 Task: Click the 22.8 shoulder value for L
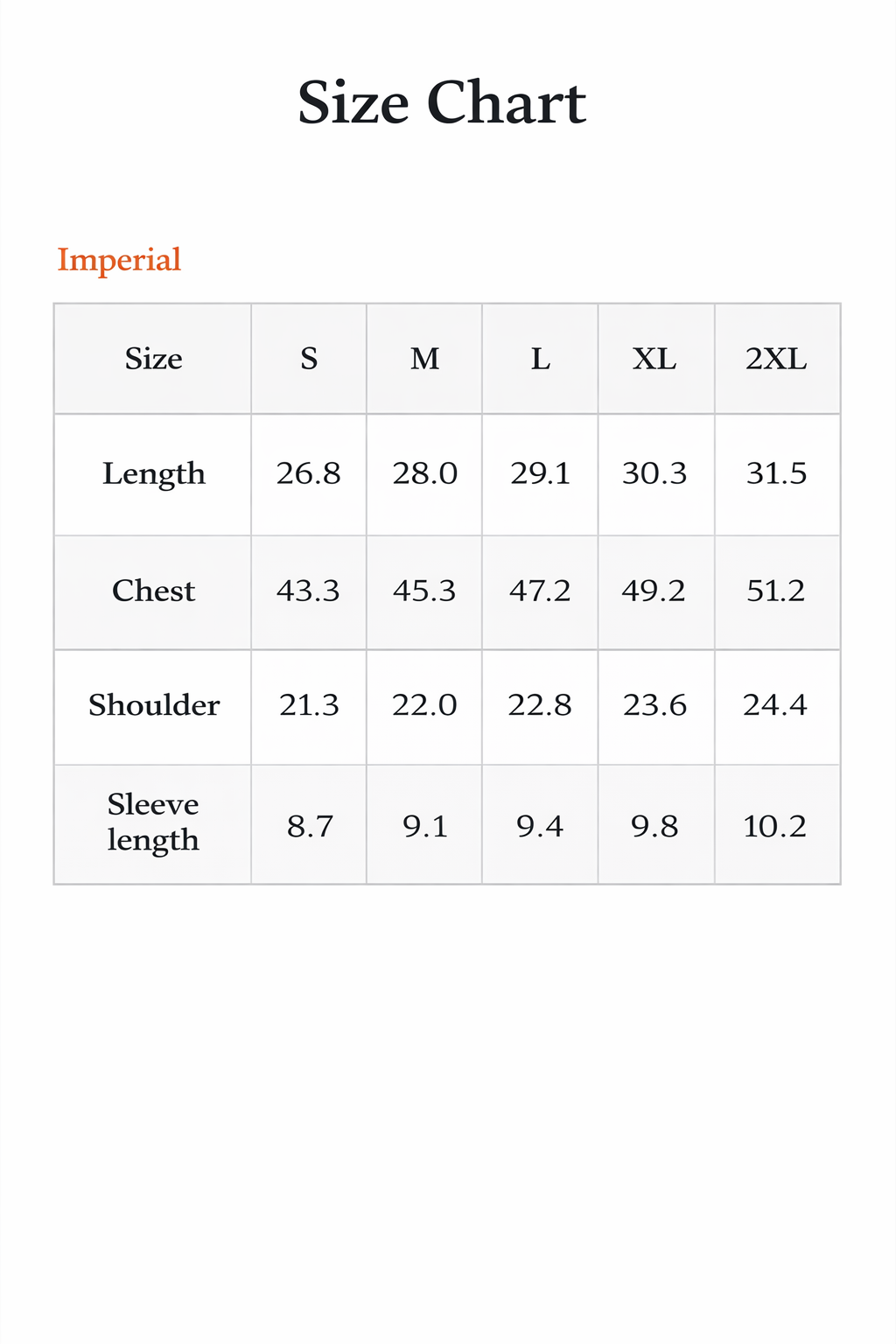(x=540, y=705)
